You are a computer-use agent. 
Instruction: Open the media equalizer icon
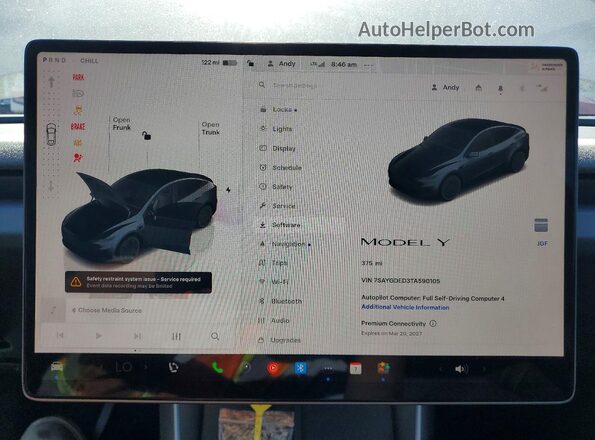[x=176, y=336]
